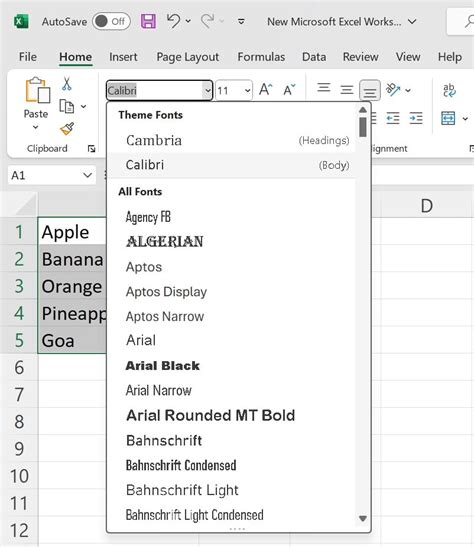This screenshot has width=474, height=547.
Task: Open the Clipboard dialog launcher
Action: click(x=91, y=149)
